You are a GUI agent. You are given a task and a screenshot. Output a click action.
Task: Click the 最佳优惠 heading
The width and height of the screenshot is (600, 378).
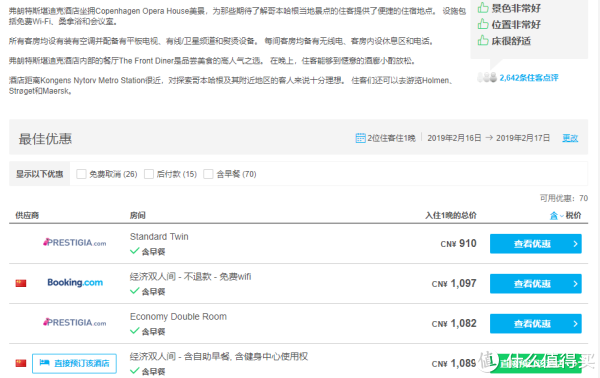pyautogui.click(x=46, y=139)
